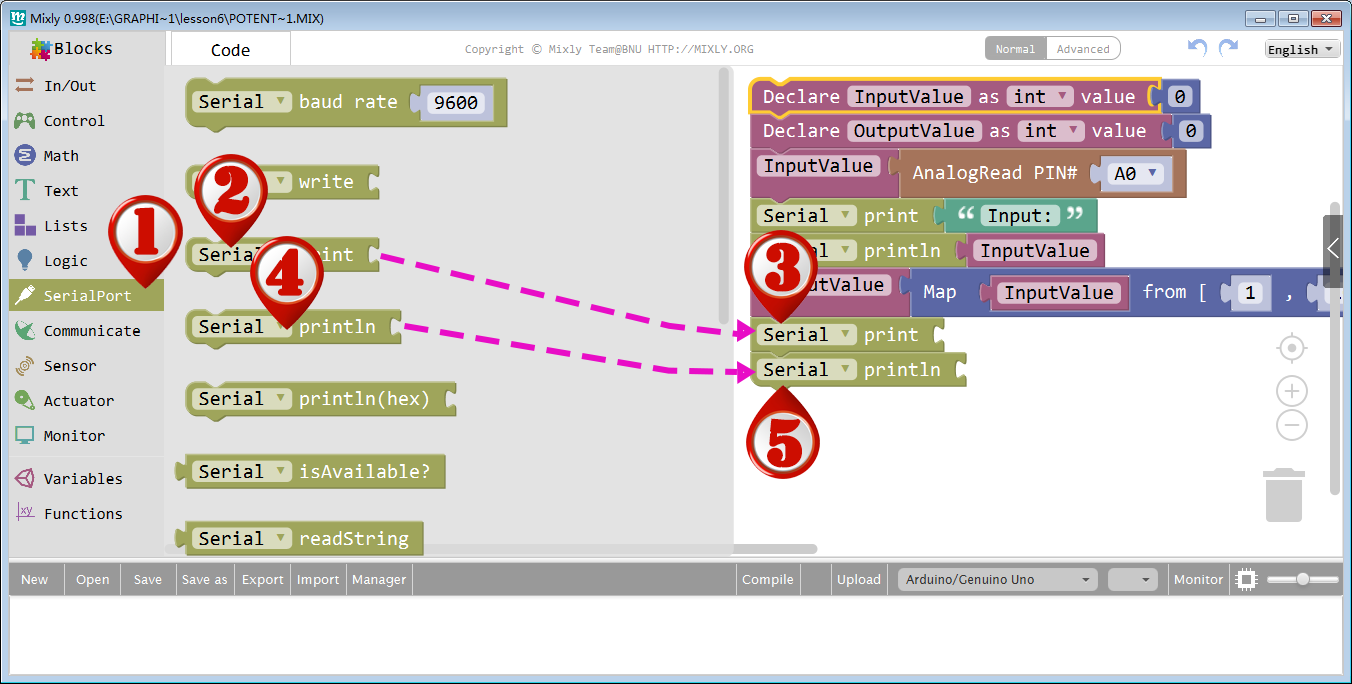Open int type dropdown in Declare OutputValue block

[1050, 131]
